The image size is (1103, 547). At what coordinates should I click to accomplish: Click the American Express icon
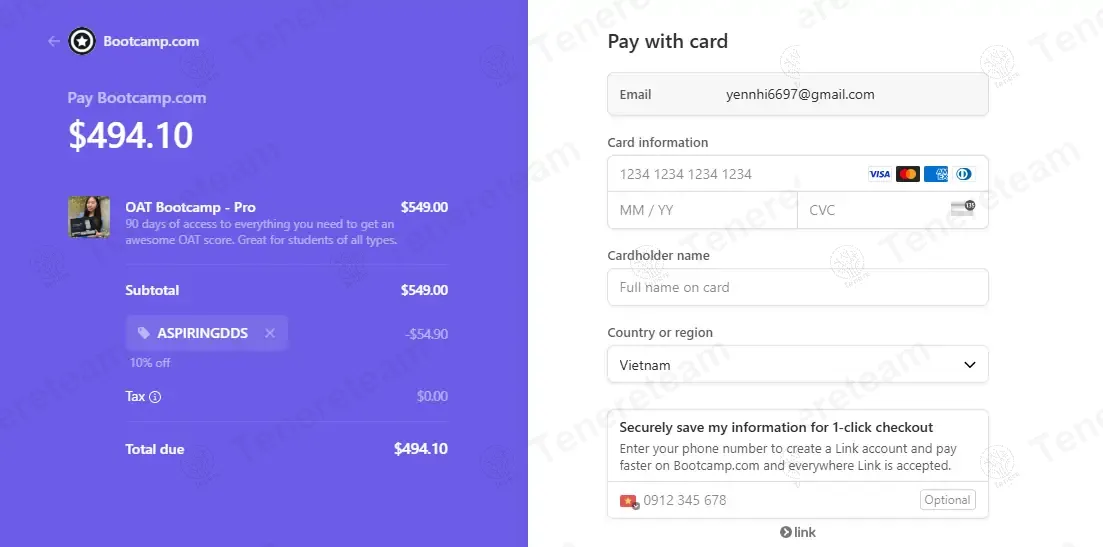coord(935,174)
